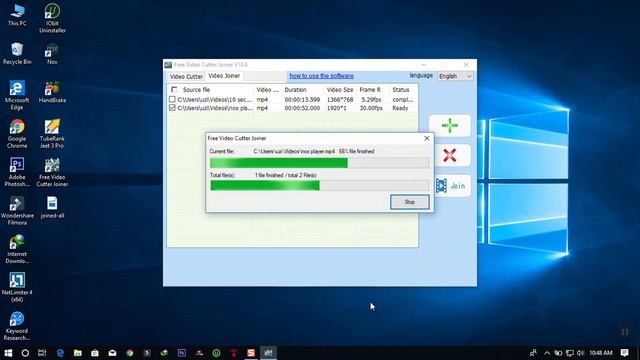Click the Cortana search circle on taskbar
Screen dimensions: 640x360
click(x=25, y=353)
